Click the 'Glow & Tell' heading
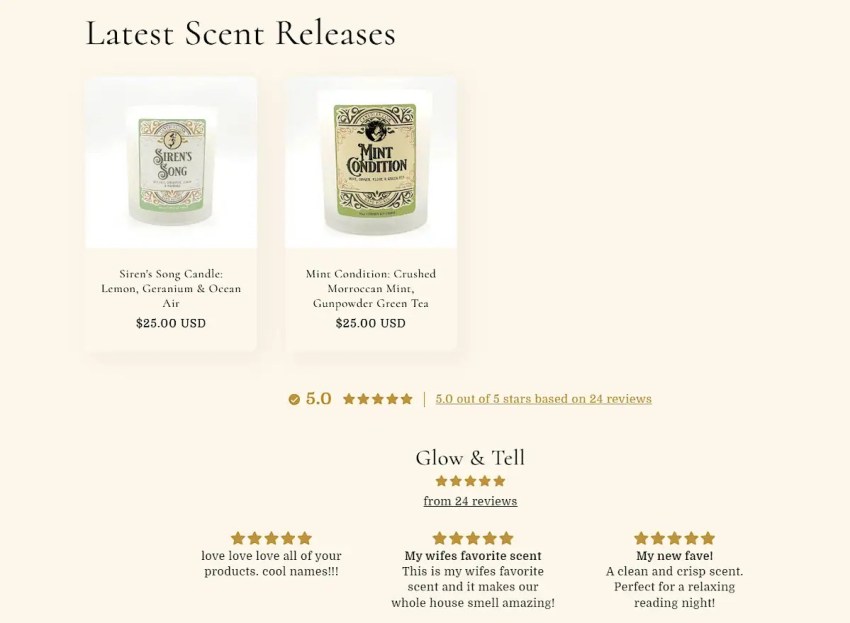The width and height of the screenshot is (850, 623). pyautogui.click(x=470, y=458)
